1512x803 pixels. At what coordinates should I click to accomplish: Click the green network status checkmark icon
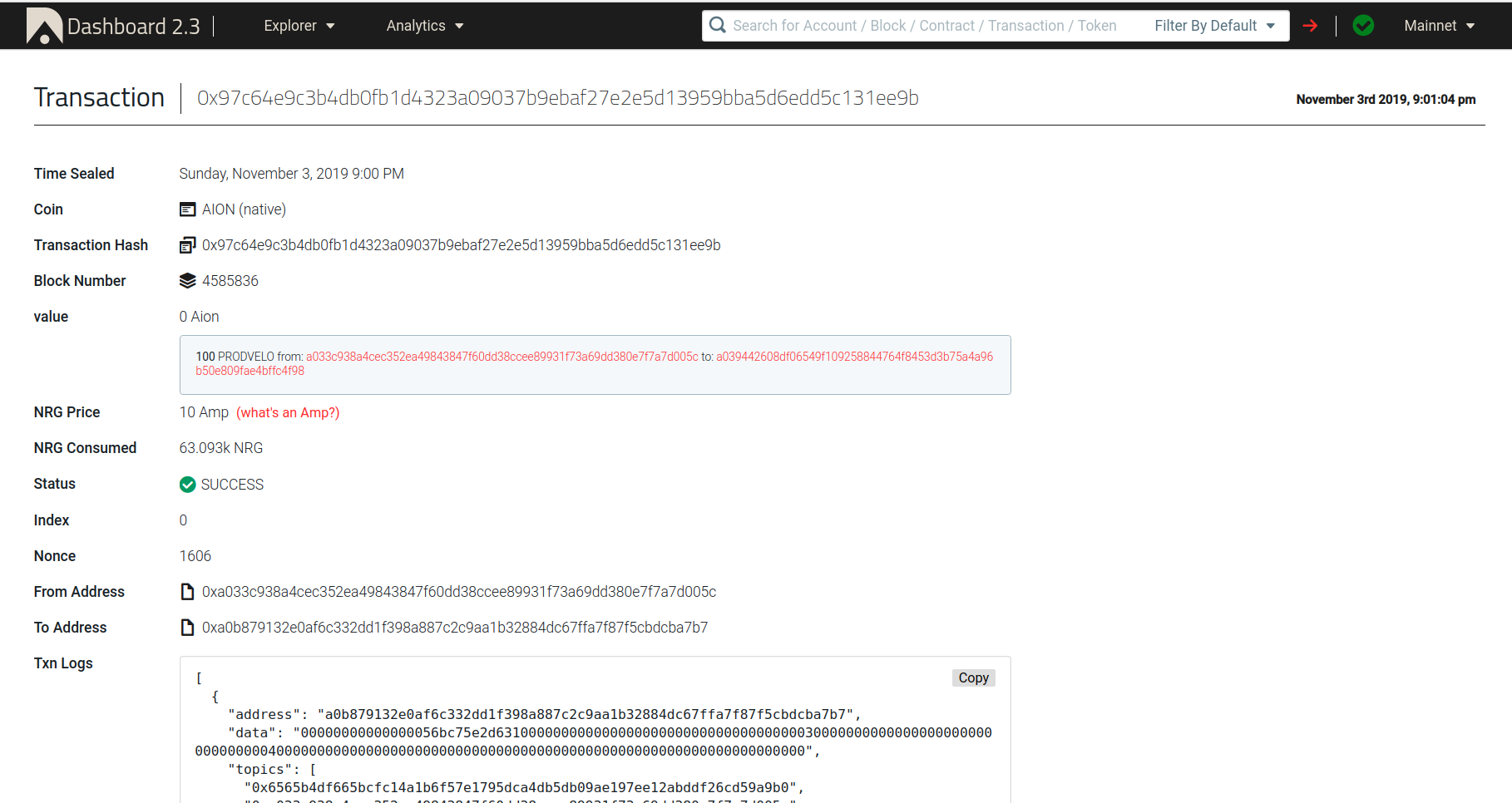click(1363, 25)
